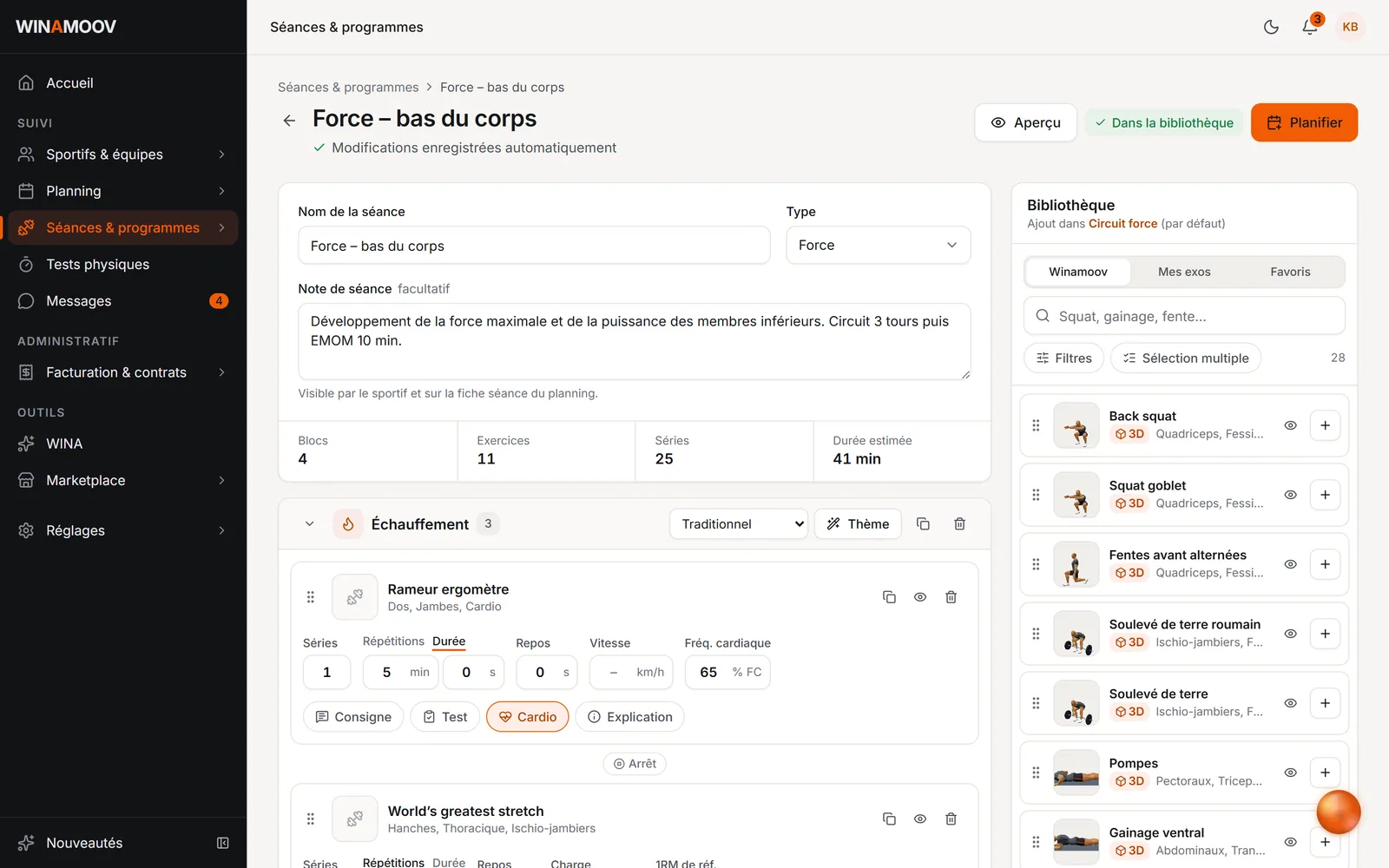Expand the Marketplace submenu
This screenshot has height=868, width=1389.
(x=123, y=481)
